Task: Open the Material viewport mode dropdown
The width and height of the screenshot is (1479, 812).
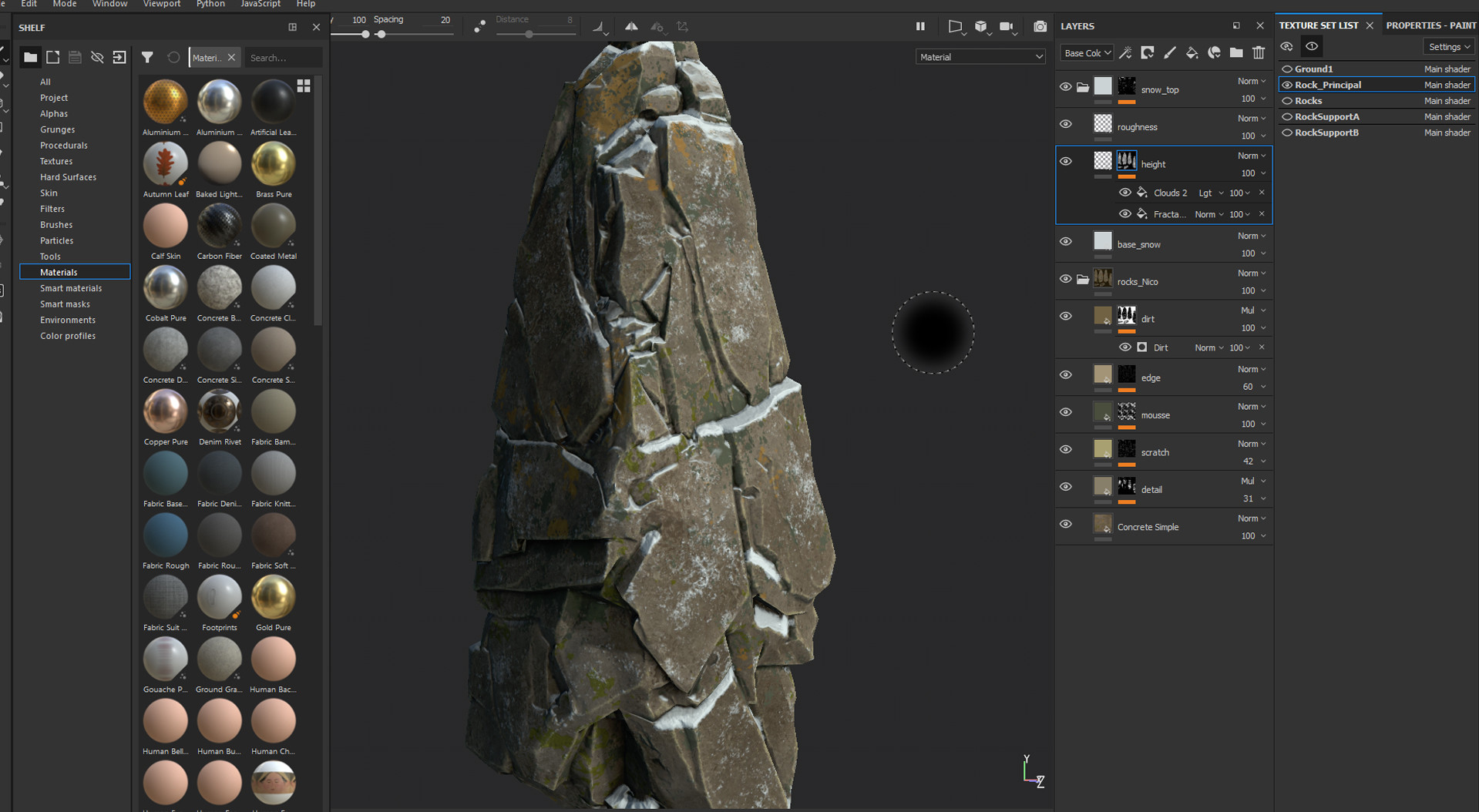Action: tap(980, 57)
